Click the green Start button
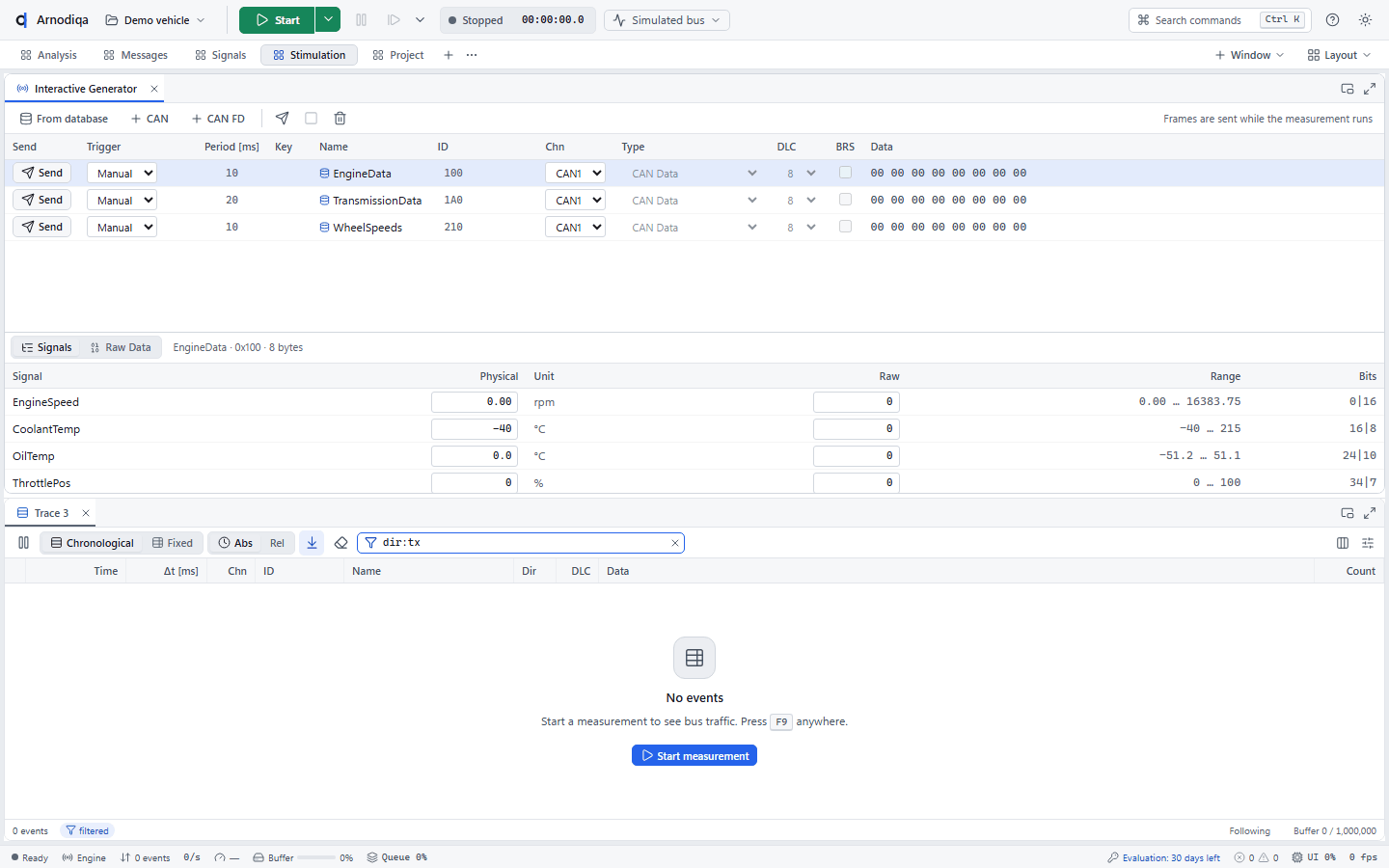 click(x=277, y=20)
